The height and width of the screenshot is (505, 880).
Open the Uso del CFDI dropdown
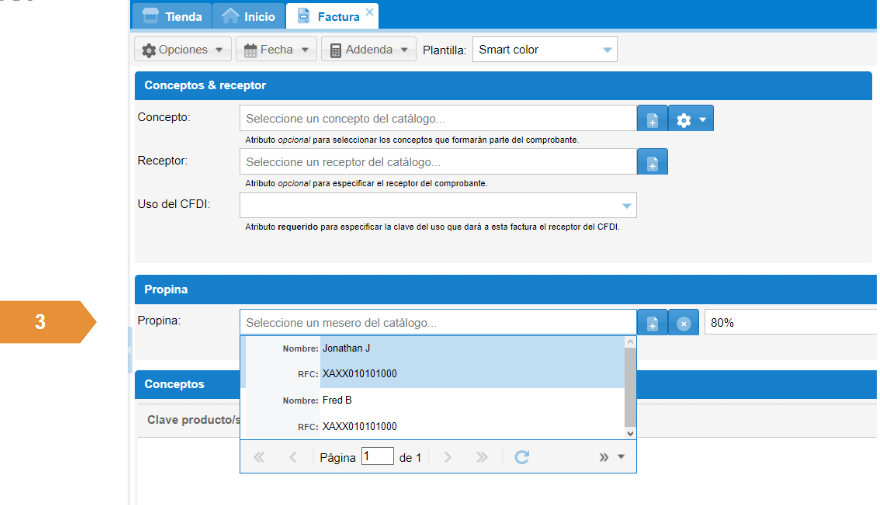tap(626, 206)
